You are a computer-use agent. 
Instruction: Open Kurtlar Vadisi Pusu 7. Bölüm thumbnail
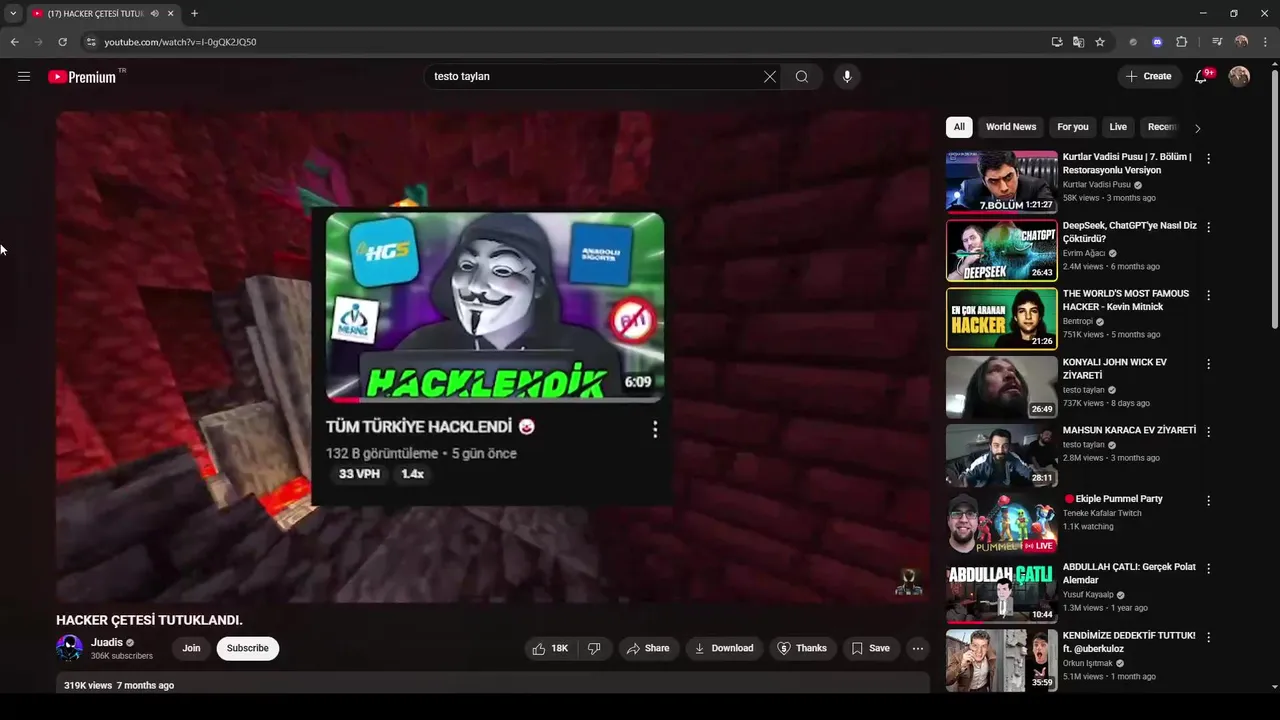(x=1001, y=182)
